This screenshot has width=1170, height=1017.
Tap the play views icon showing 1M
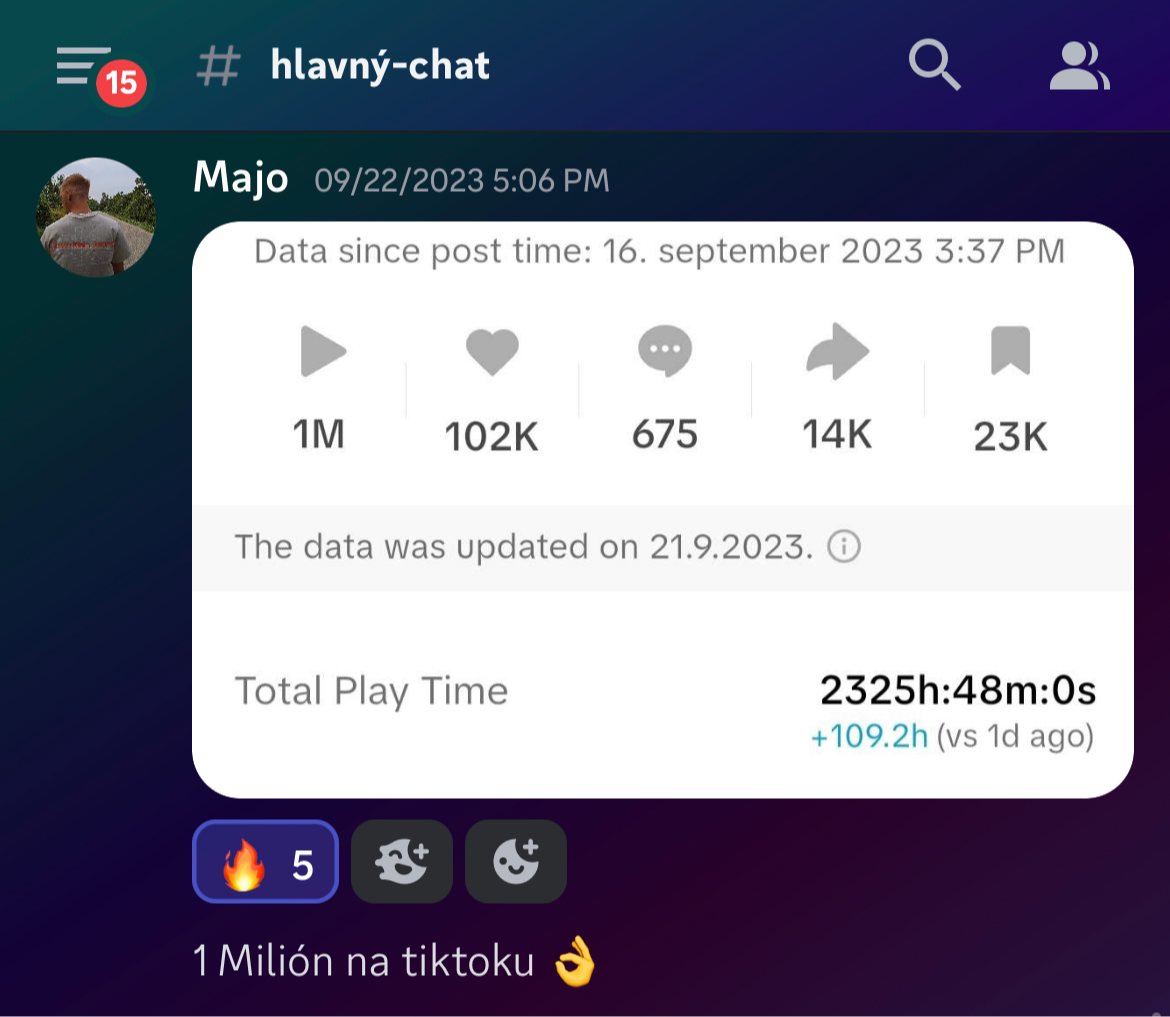click(323, 351)
